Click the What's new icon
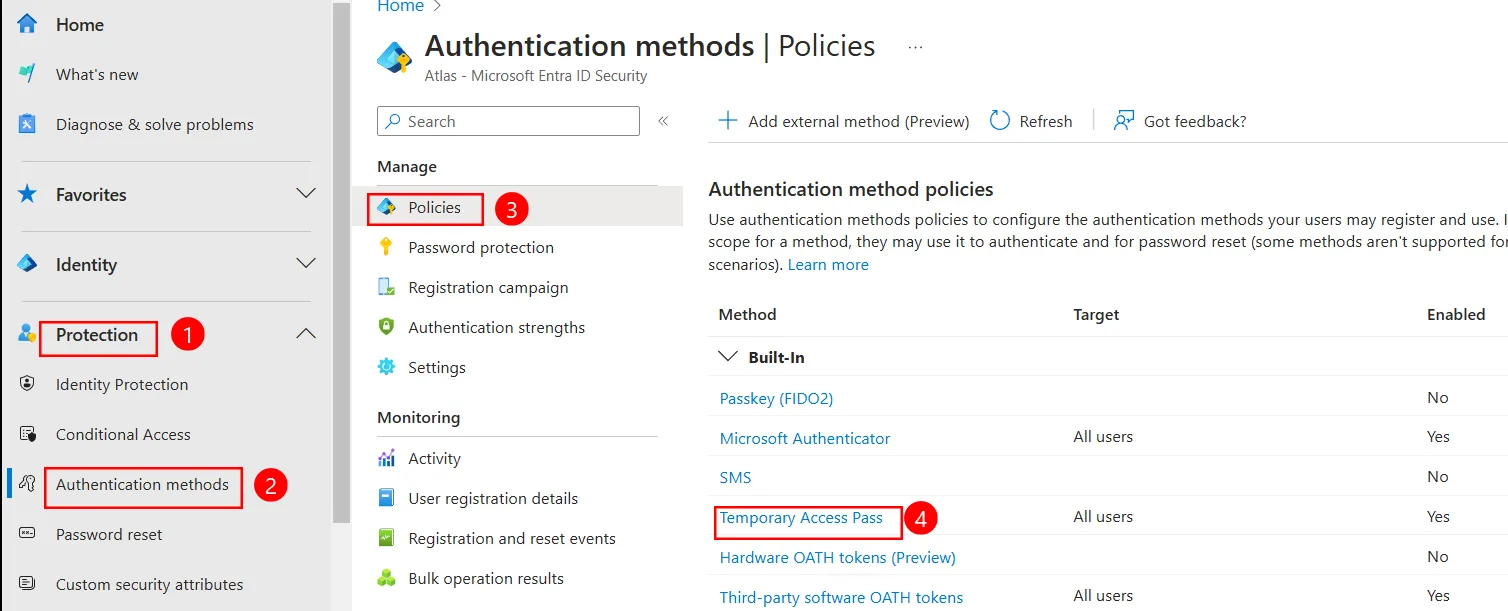 (27, 74)
